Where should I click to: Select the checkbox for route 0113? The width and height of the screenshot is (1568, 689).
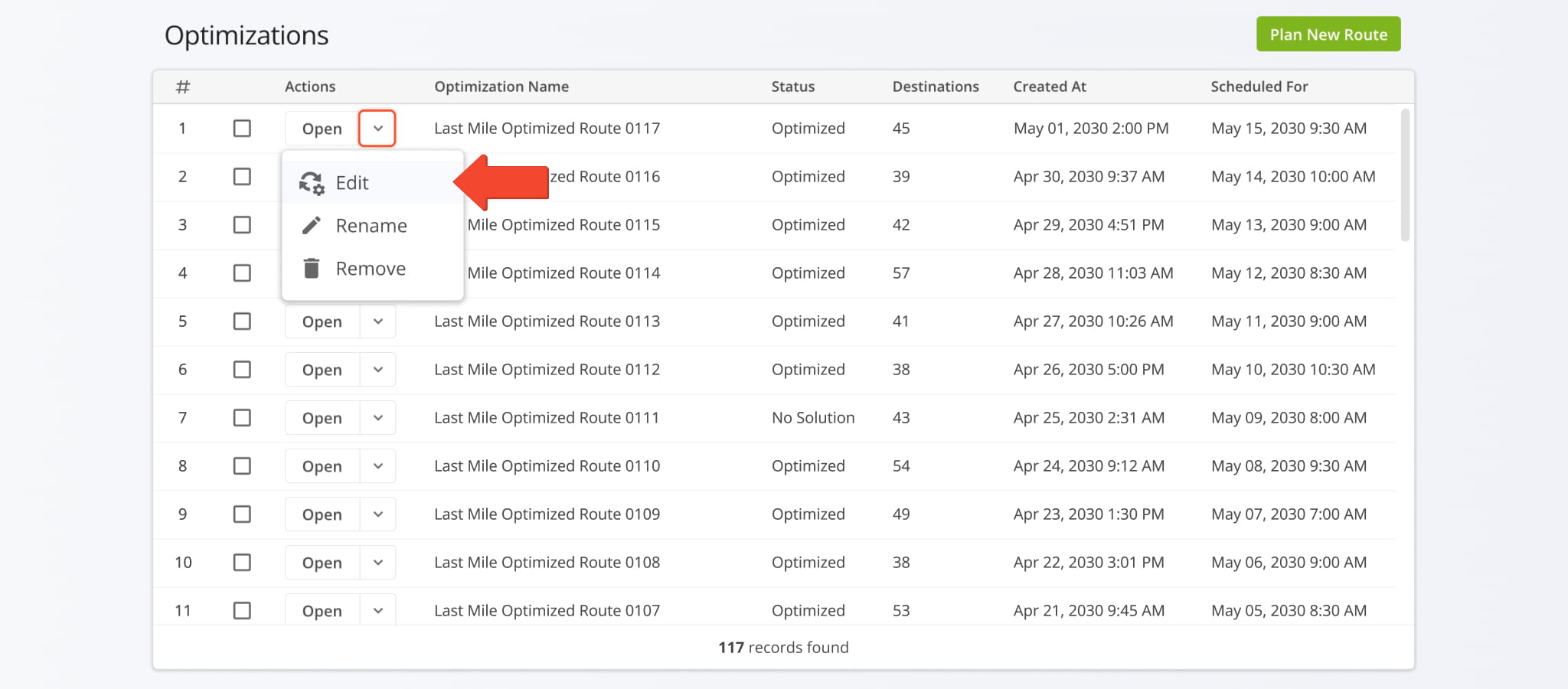coord(242,322)
